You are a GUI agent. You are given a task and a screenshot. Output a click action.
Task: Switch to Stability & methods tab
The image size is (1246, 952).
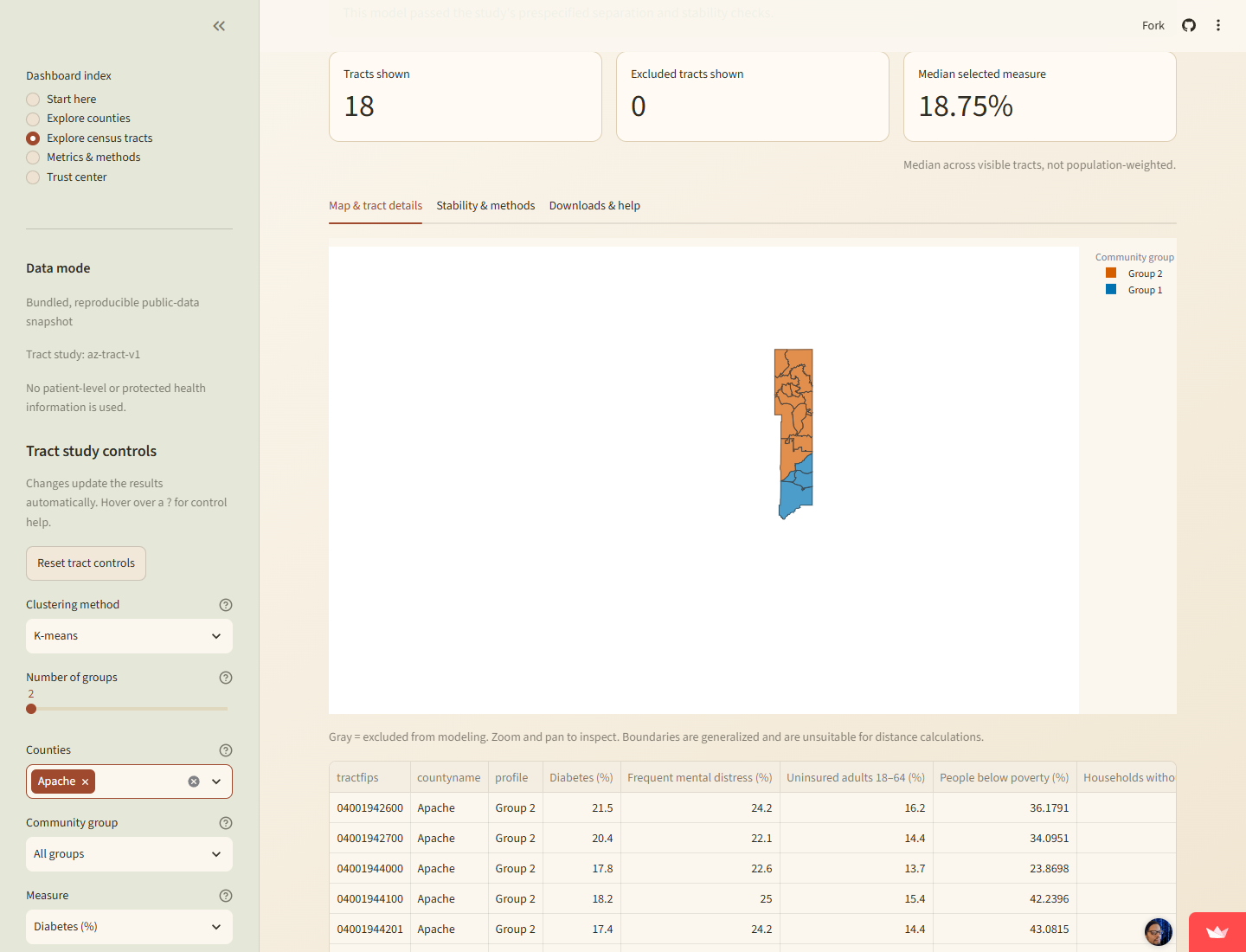485,206
